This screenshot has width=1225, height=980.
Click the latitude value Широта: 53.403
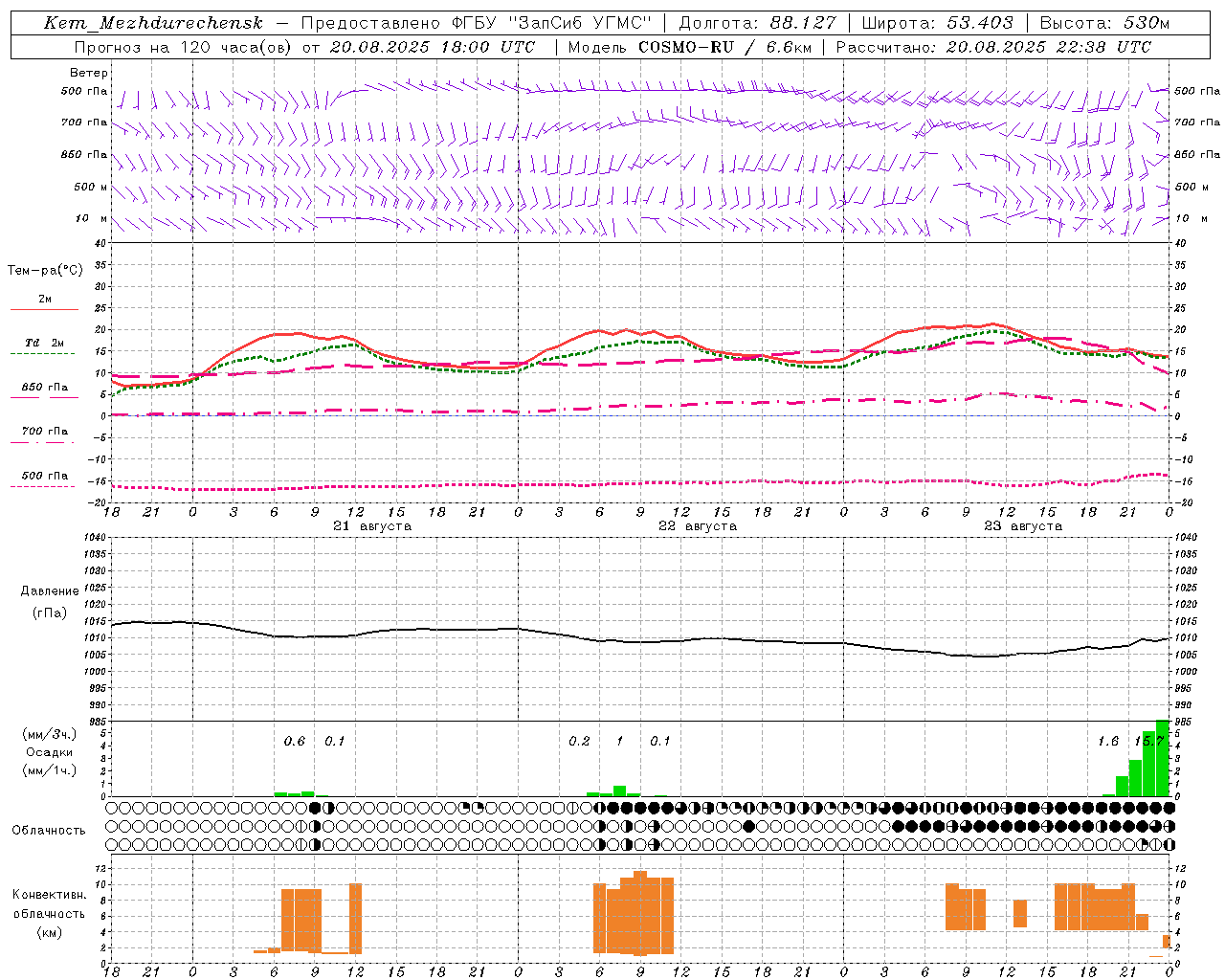point(937,23)
